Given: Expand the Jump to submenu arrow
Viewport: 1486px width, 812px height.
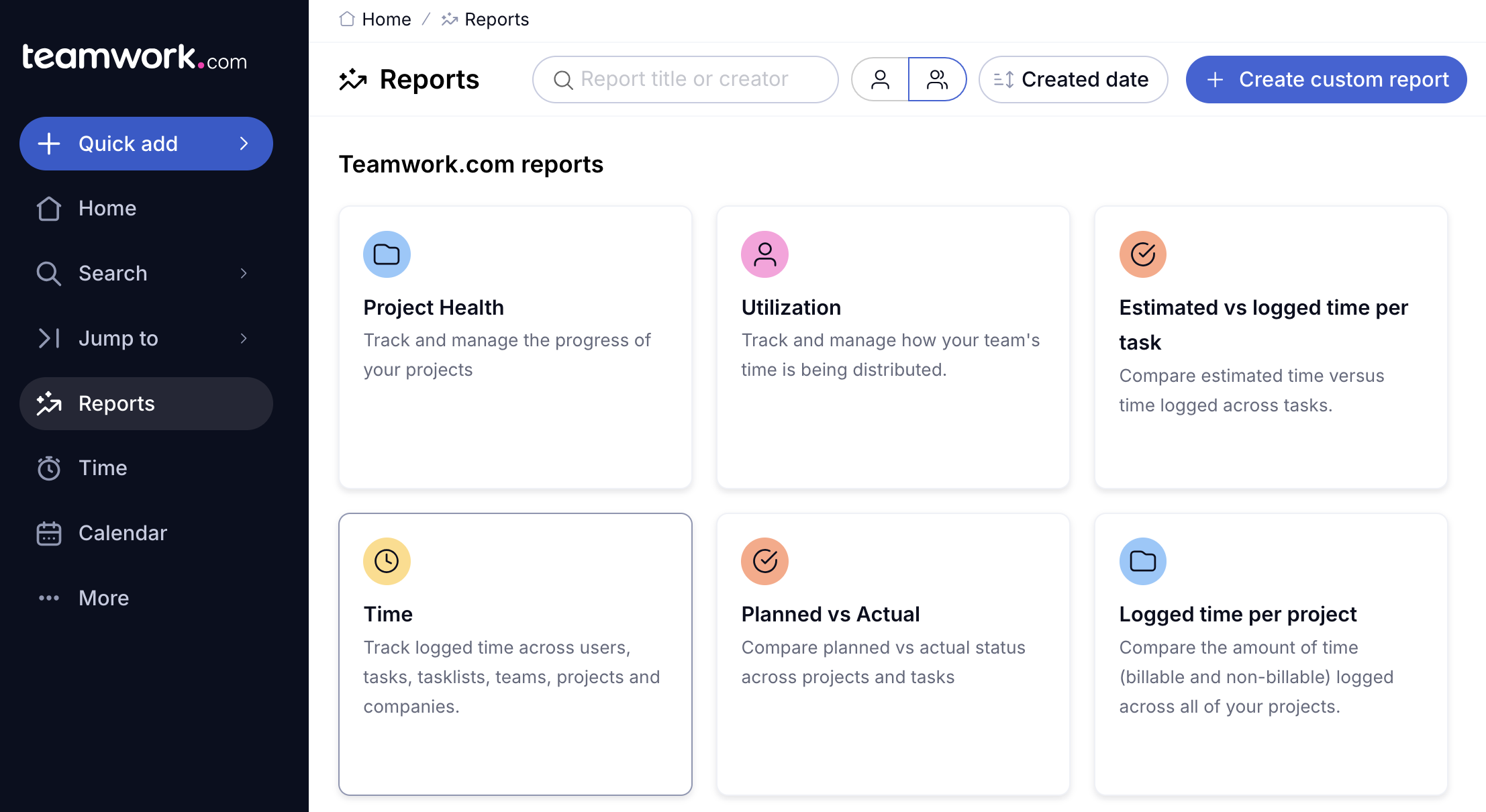Looking at the screenshot, I should [x=244, y=338].
